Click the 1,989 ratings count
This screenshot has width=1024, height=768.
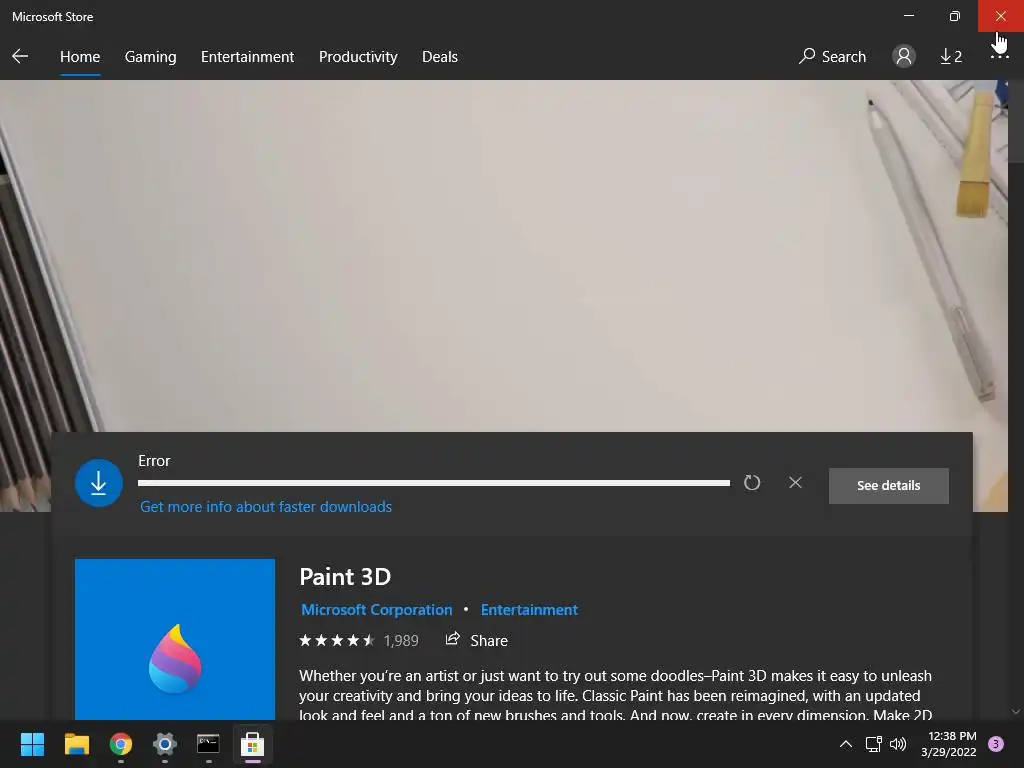click(x=401, y=641)
